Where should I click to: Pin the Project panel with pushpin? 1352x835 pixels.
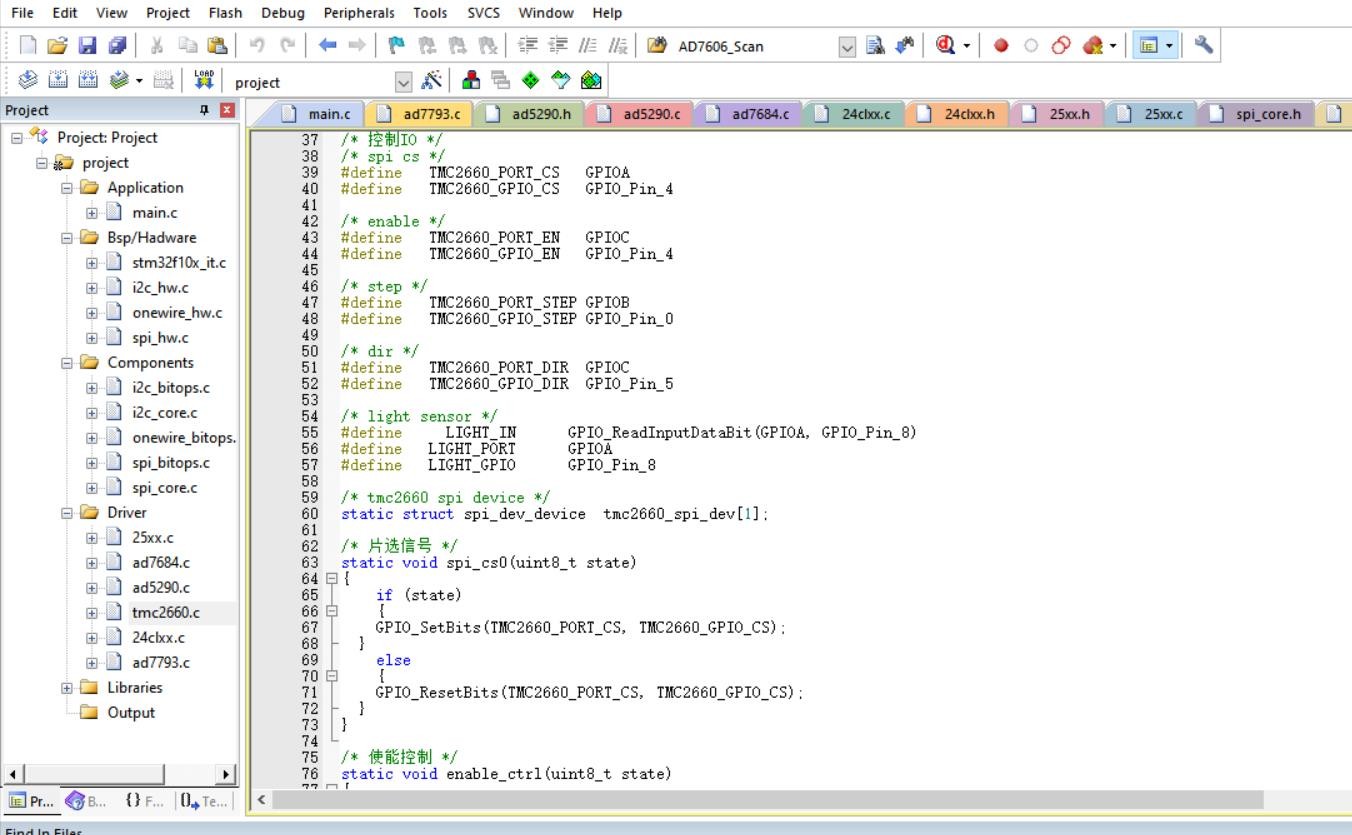[x=205, y=110]
